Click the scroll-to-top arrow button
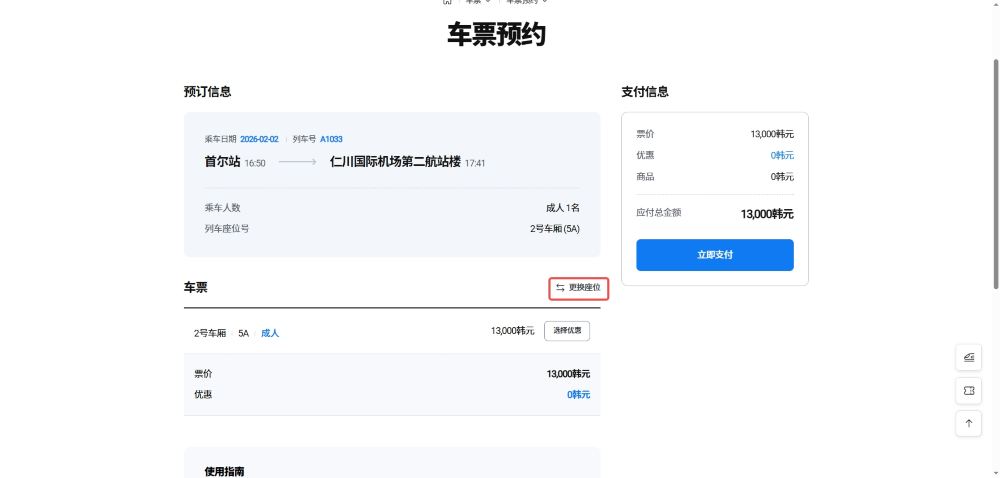The height and width of the screenshot is (478, 1000). tap(968, 423)
